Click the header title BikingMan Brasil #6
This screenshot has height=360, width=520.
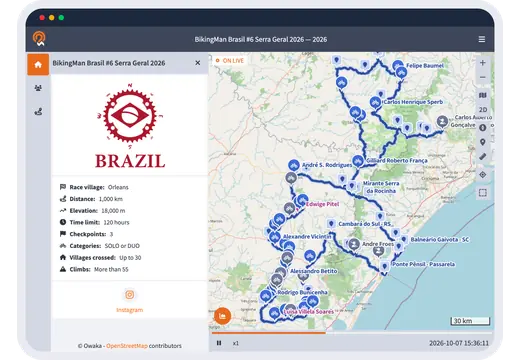[x=261, y=39]
